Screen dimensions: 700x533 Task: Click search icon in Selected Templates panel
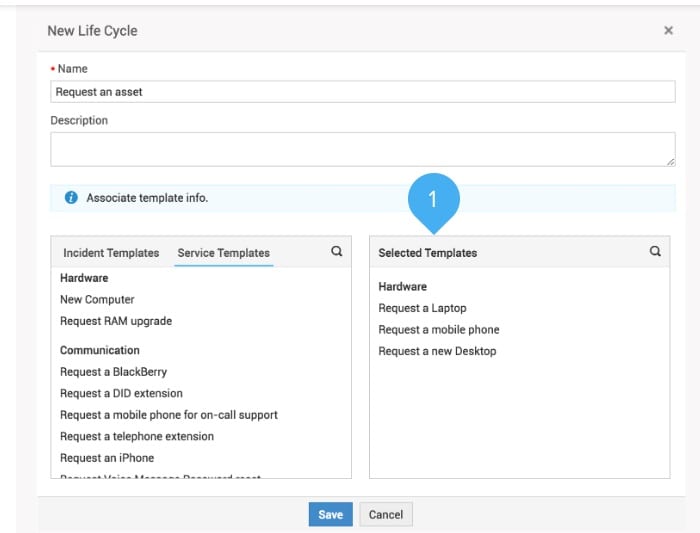[655, 252]
